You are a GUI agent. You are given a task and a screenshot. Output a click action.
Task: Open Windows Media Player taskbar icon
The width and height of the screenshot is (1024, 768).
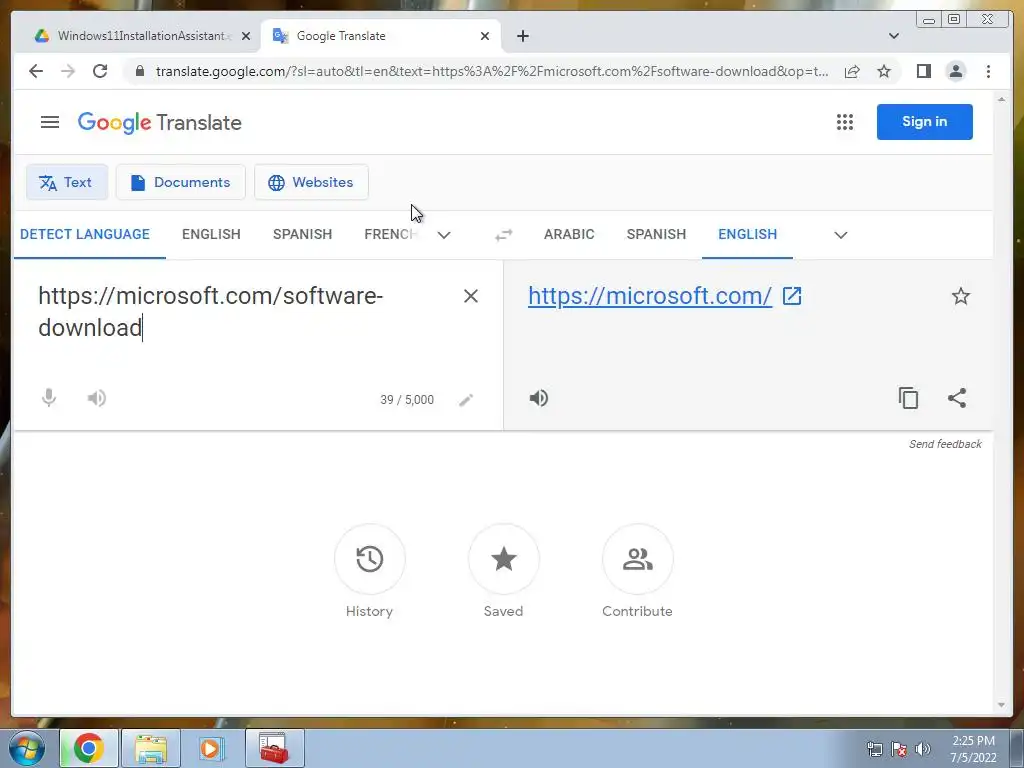(211, 748)
